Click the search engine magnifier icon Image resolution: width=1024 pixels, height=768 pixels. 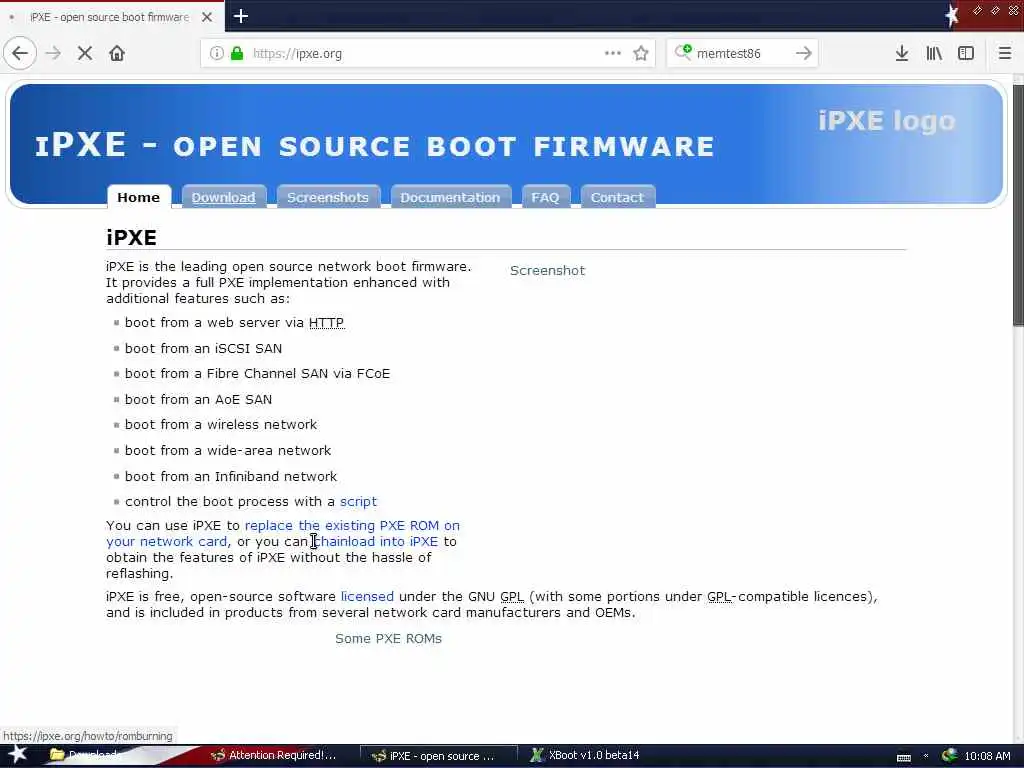tap(683, 52)
